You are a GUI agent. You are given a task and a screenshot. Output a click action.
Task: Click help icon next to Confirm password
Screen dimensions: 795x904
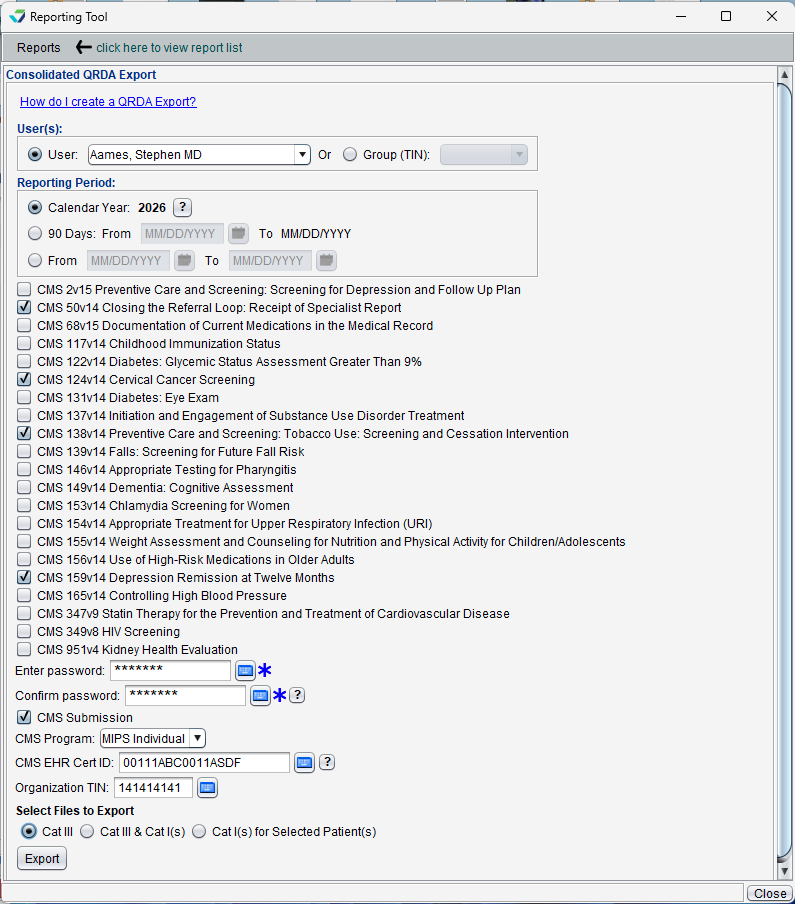(x=297, y=696)
